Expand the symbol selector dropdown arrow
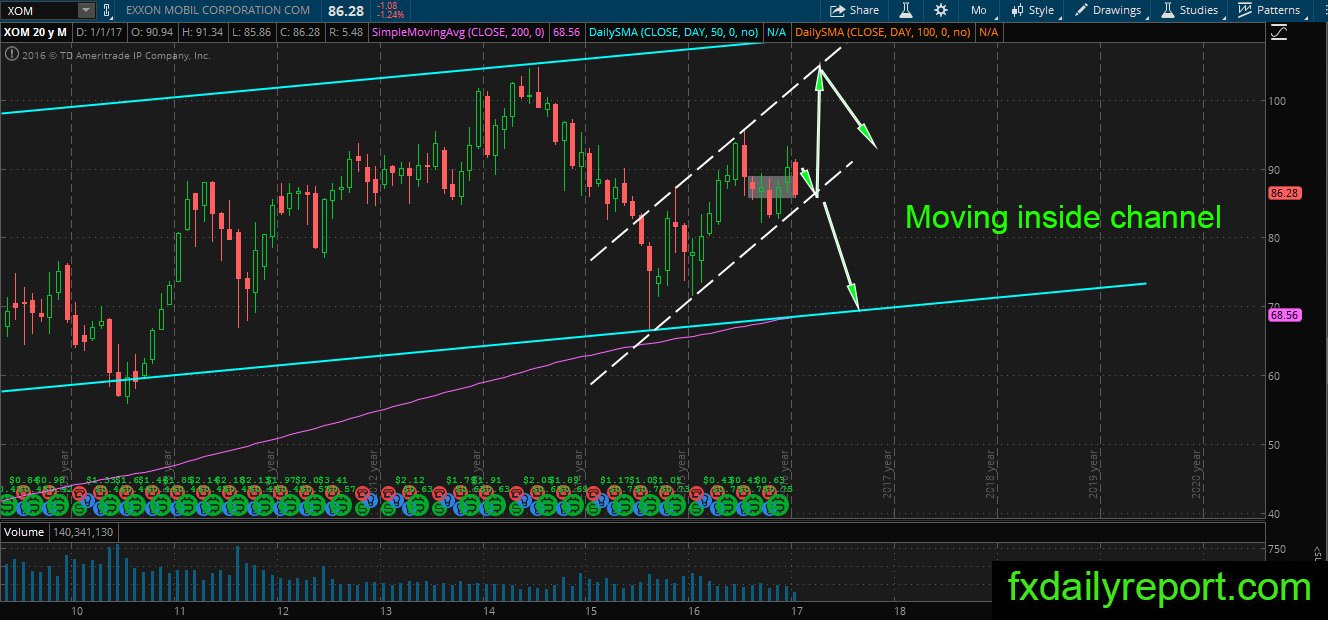The width and height of the screenshot is (1328, 620). [86, 10]
